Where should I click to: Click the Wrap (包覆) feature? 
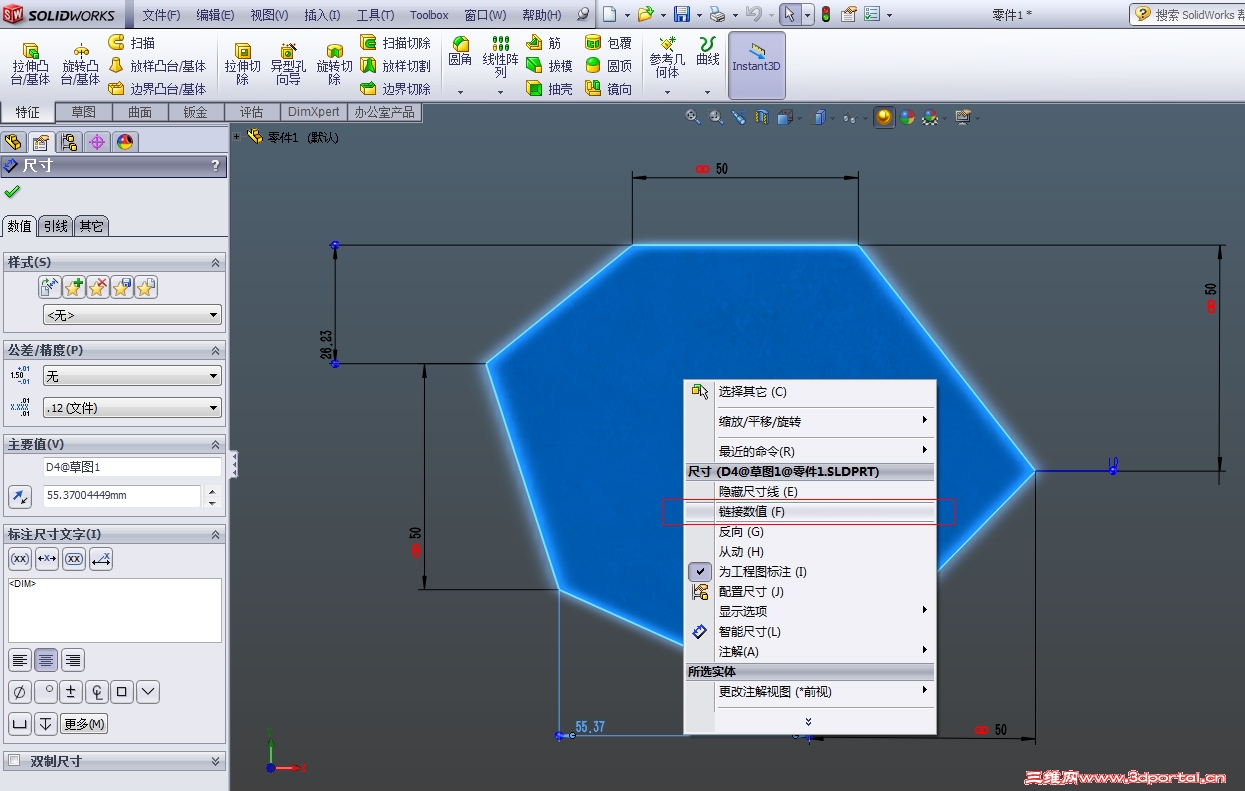pos(608,43)
